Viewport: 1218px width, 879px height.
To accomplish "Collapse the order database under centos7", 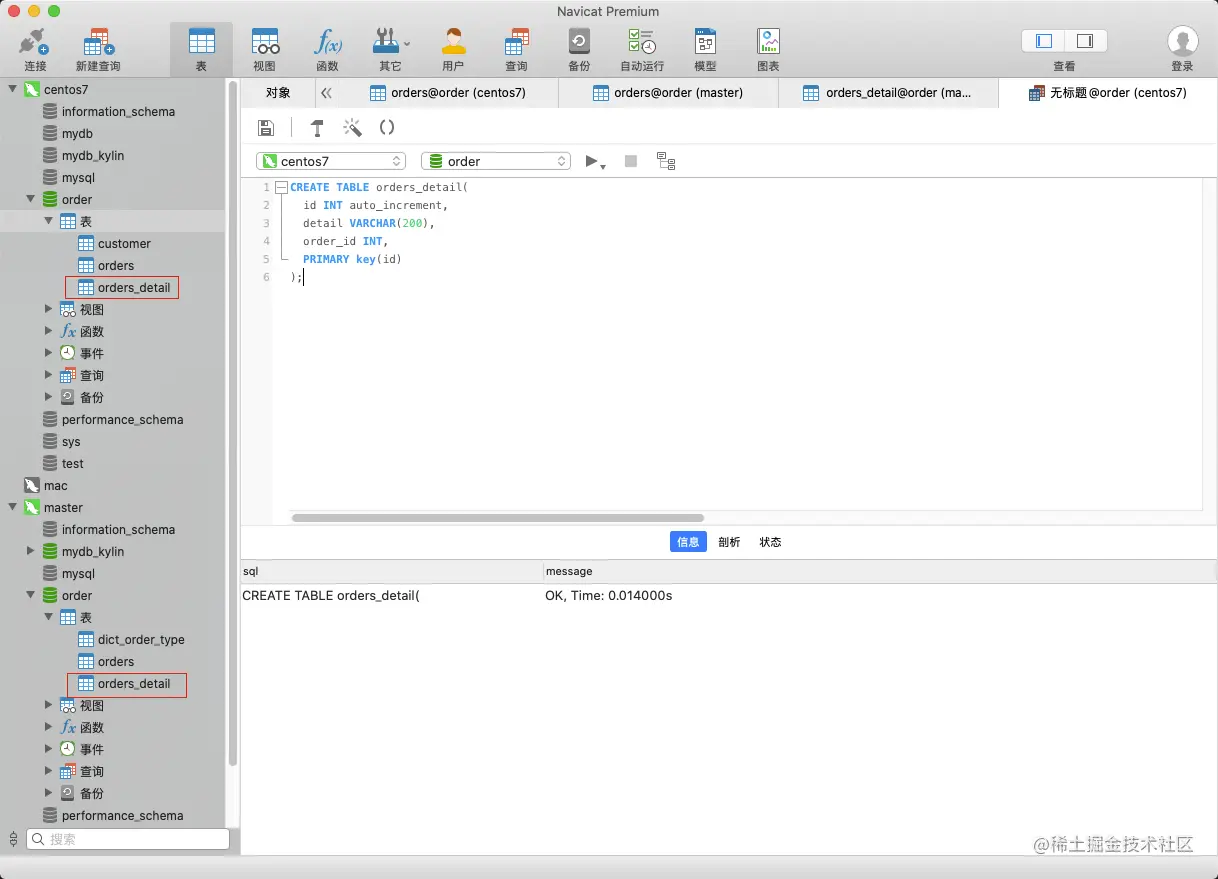I will click(x=31, y=199).
